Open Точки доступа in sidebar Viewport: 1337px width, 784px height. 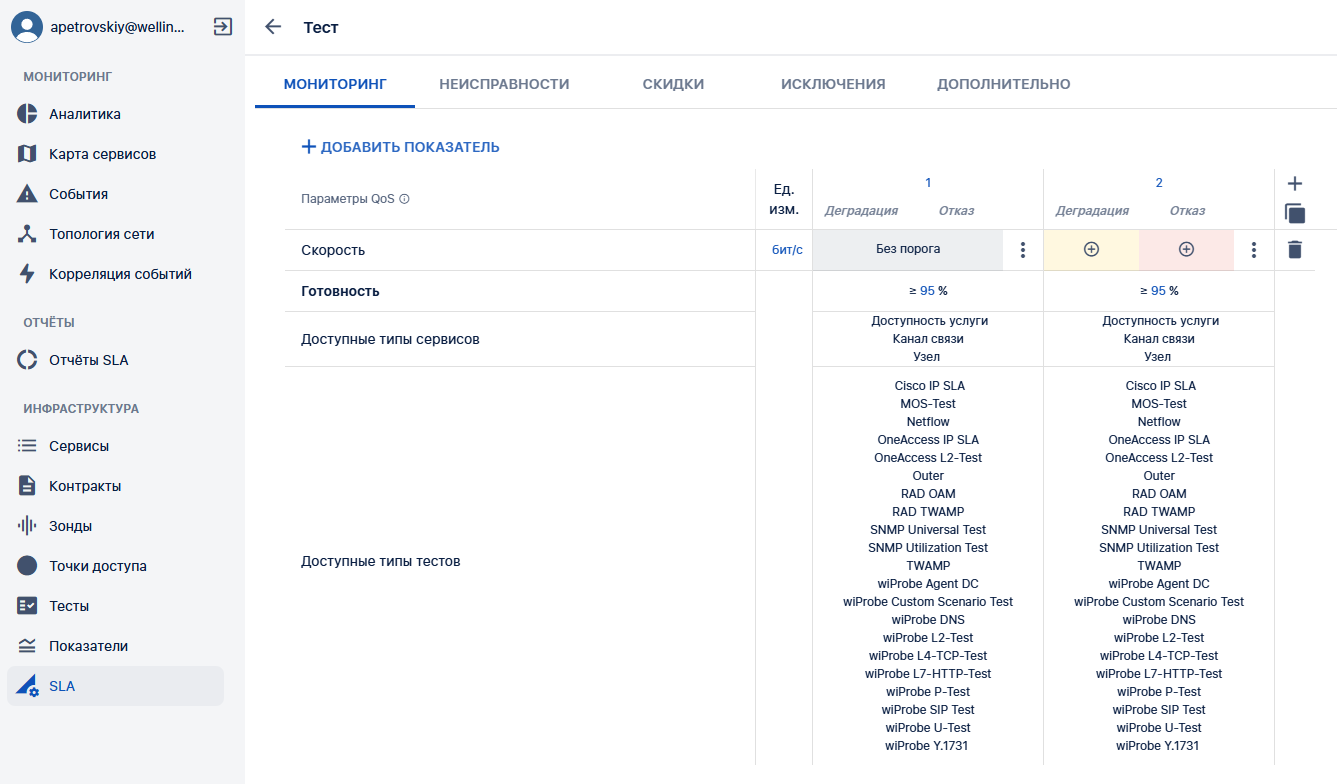115,566
